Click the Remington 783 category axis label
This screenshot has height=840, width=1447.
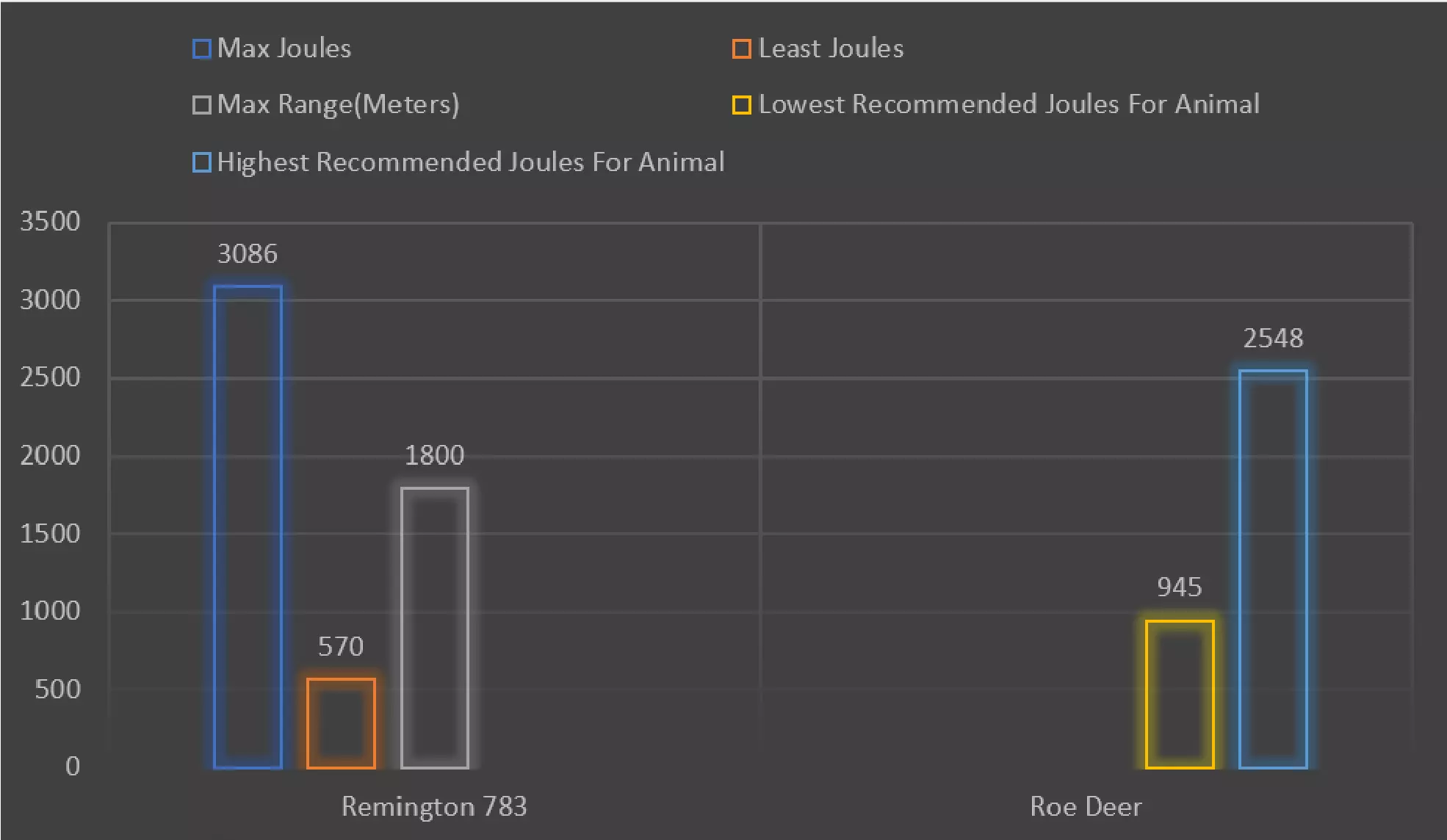(x=434, y=807)
